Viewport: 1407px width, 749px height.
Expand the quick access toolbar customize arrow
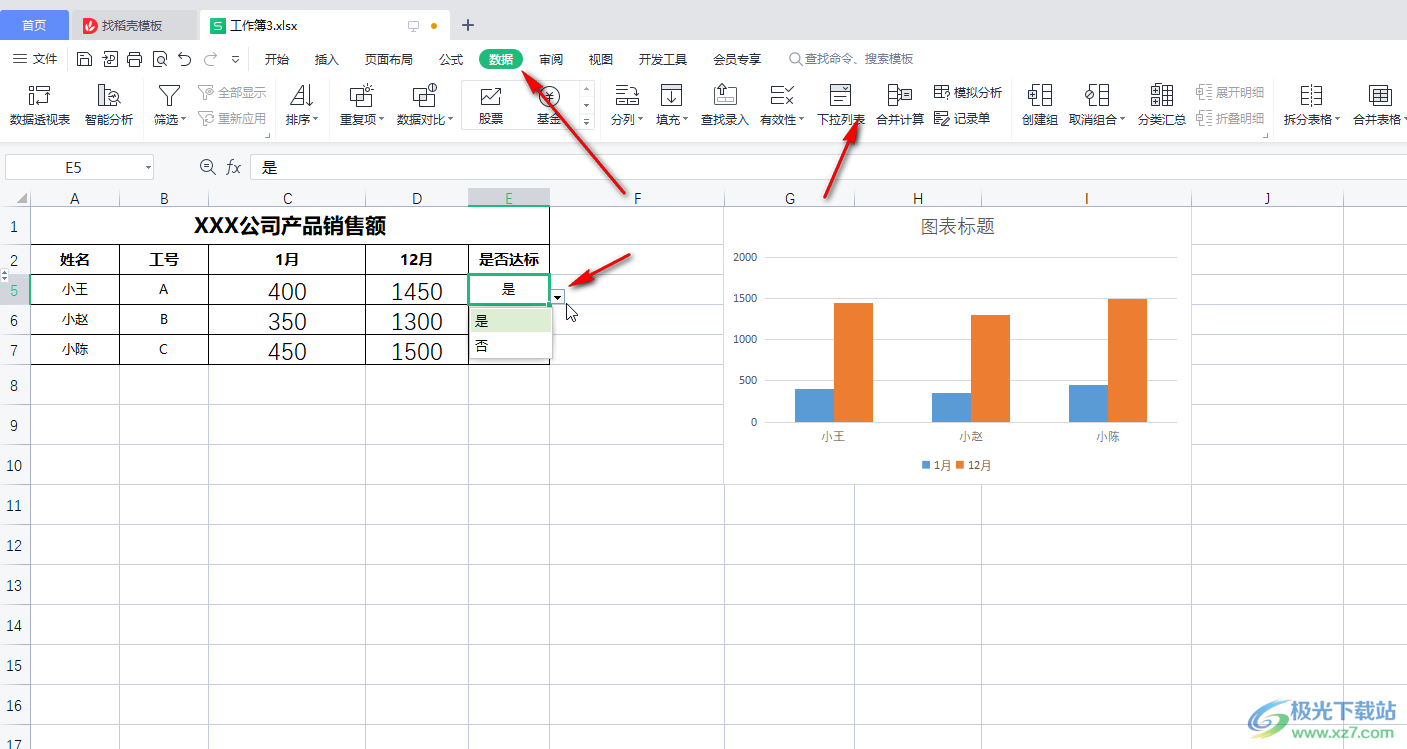236,59
